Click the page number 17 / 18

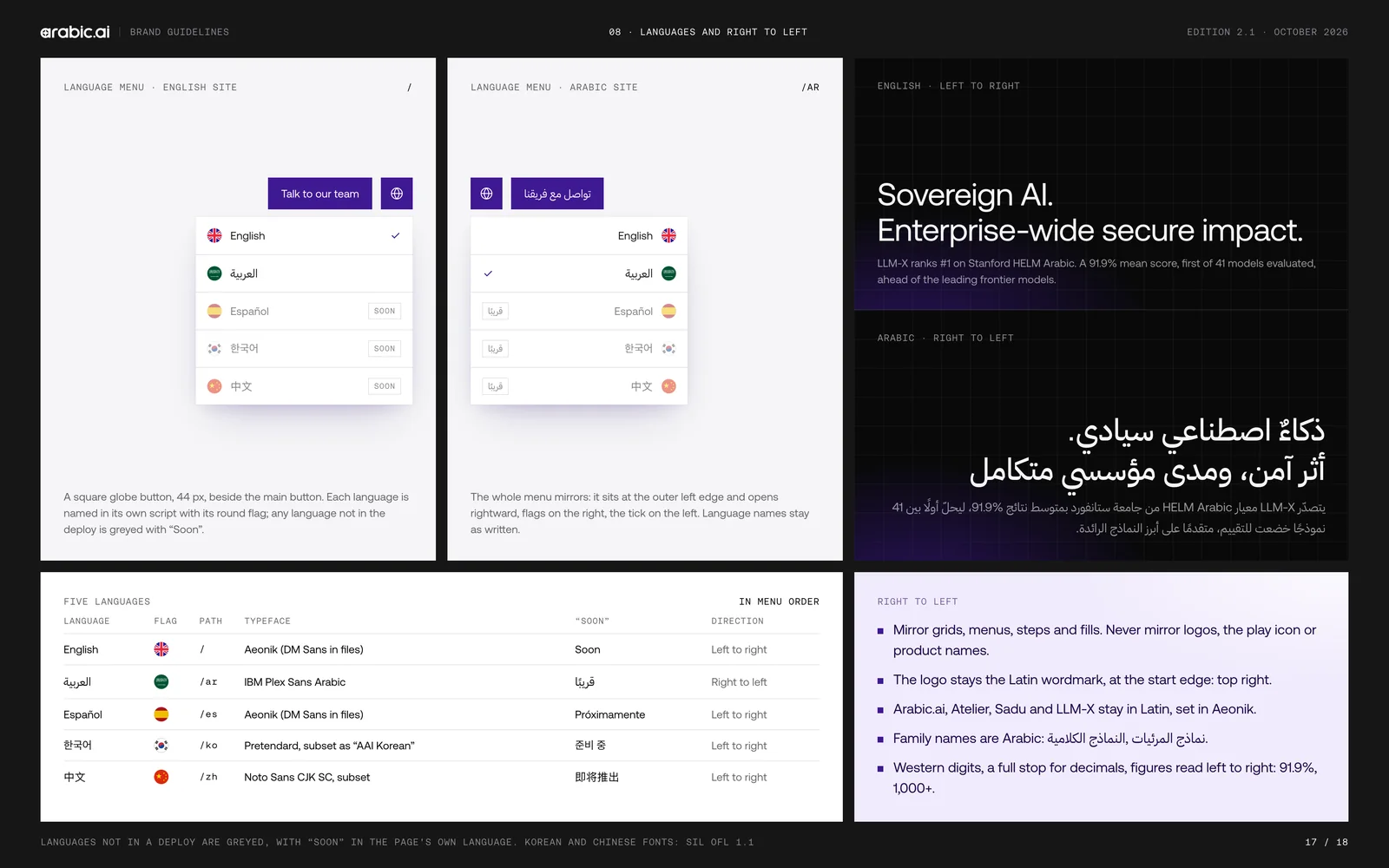click(x=1326, y=842)
